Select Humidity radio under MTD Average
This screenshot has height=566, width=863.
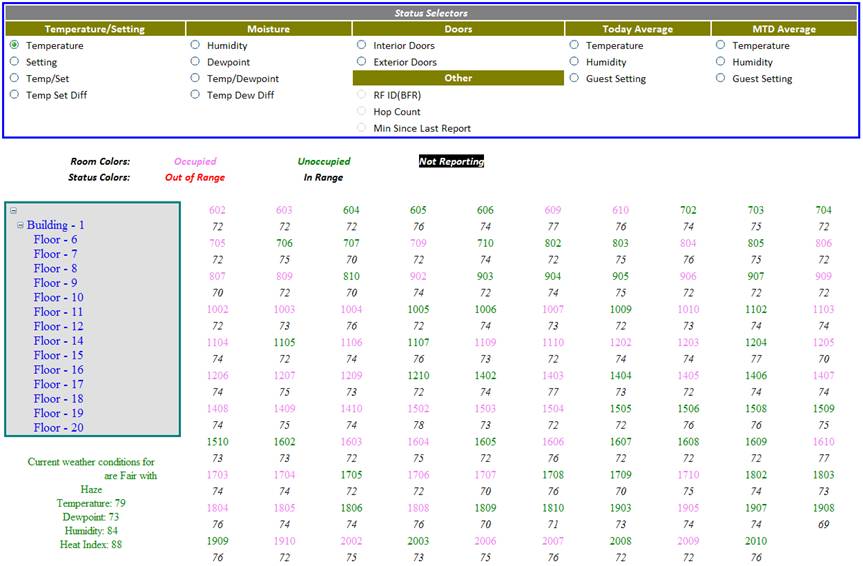point(720,61)
